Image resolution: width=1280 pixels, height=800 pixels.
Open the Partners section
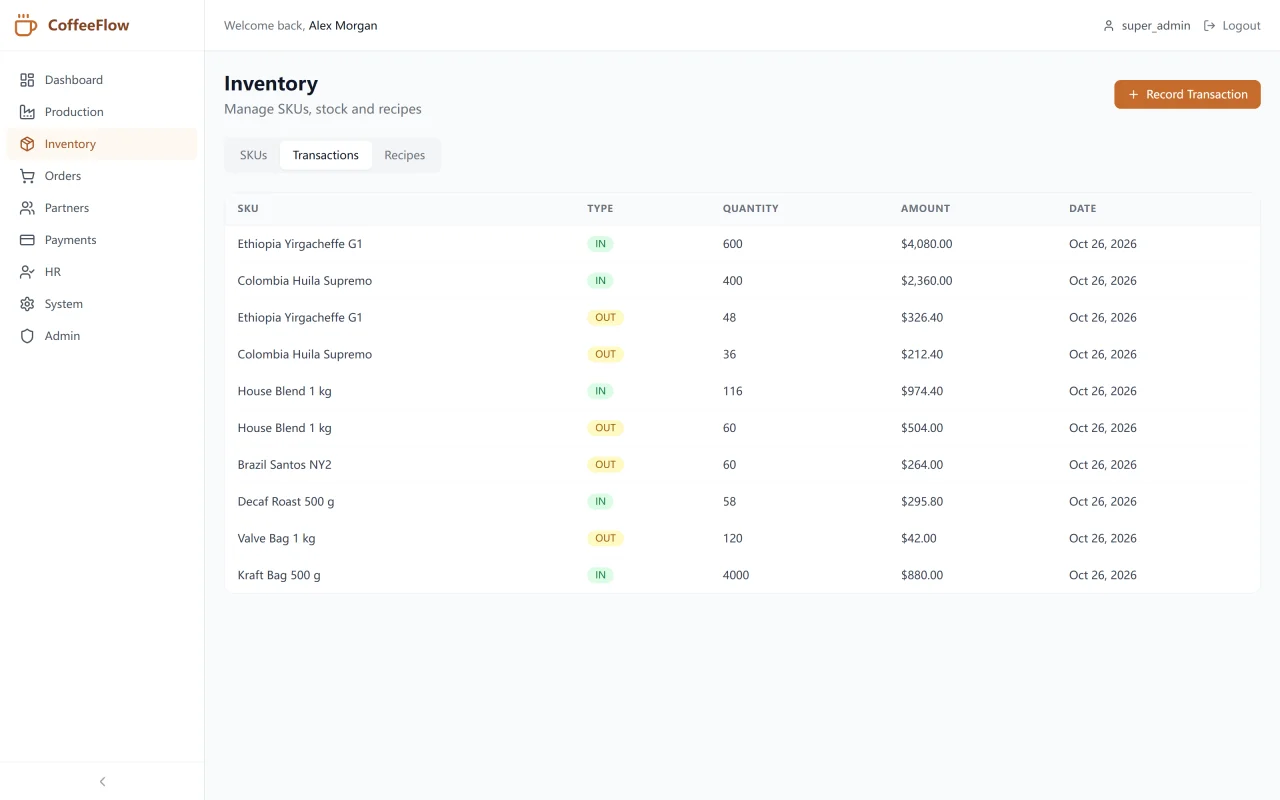[102, 208]
